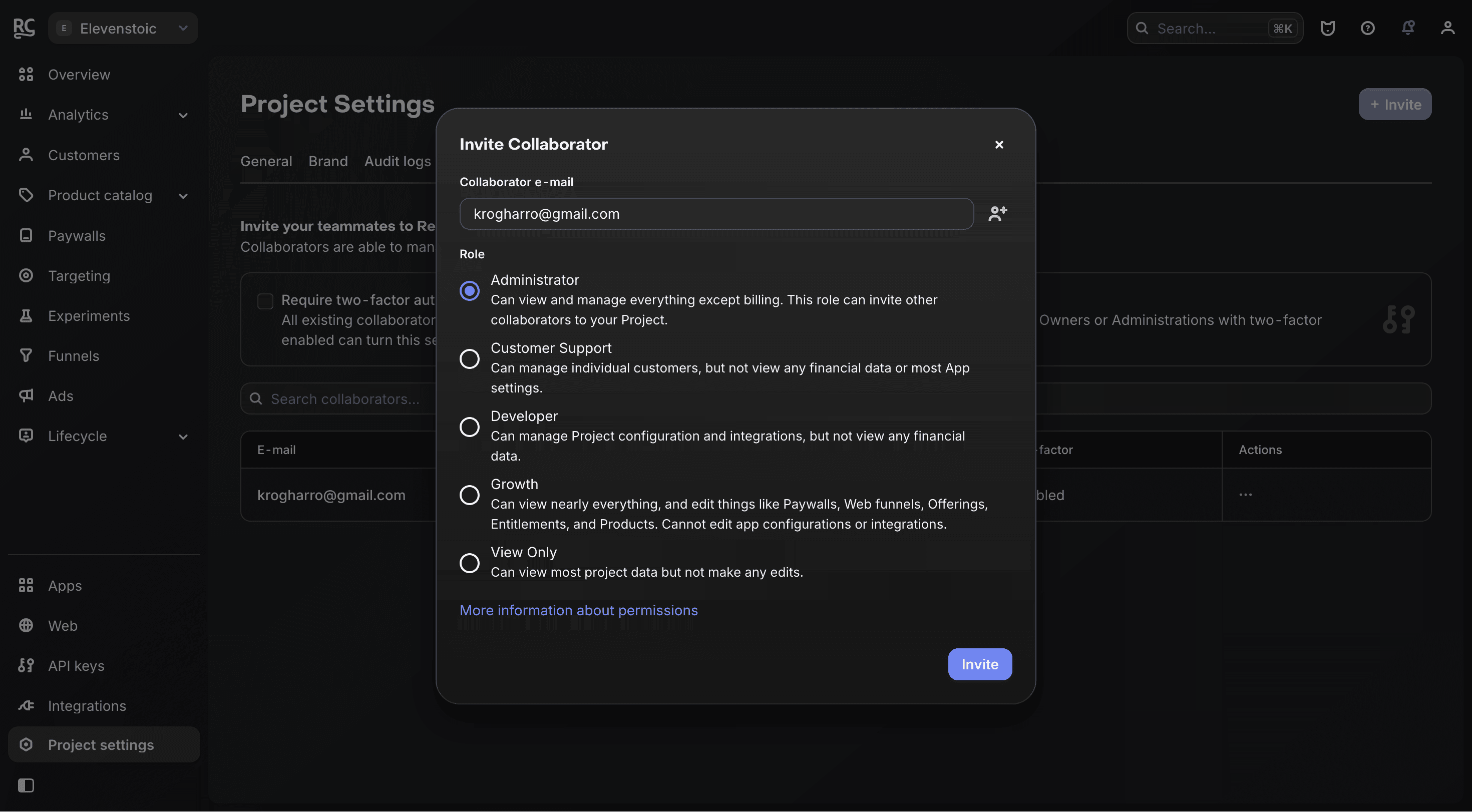Viewport: 1472px width, 812px height.
Task: Click the Web globe icon
Action: coord(26,626)
